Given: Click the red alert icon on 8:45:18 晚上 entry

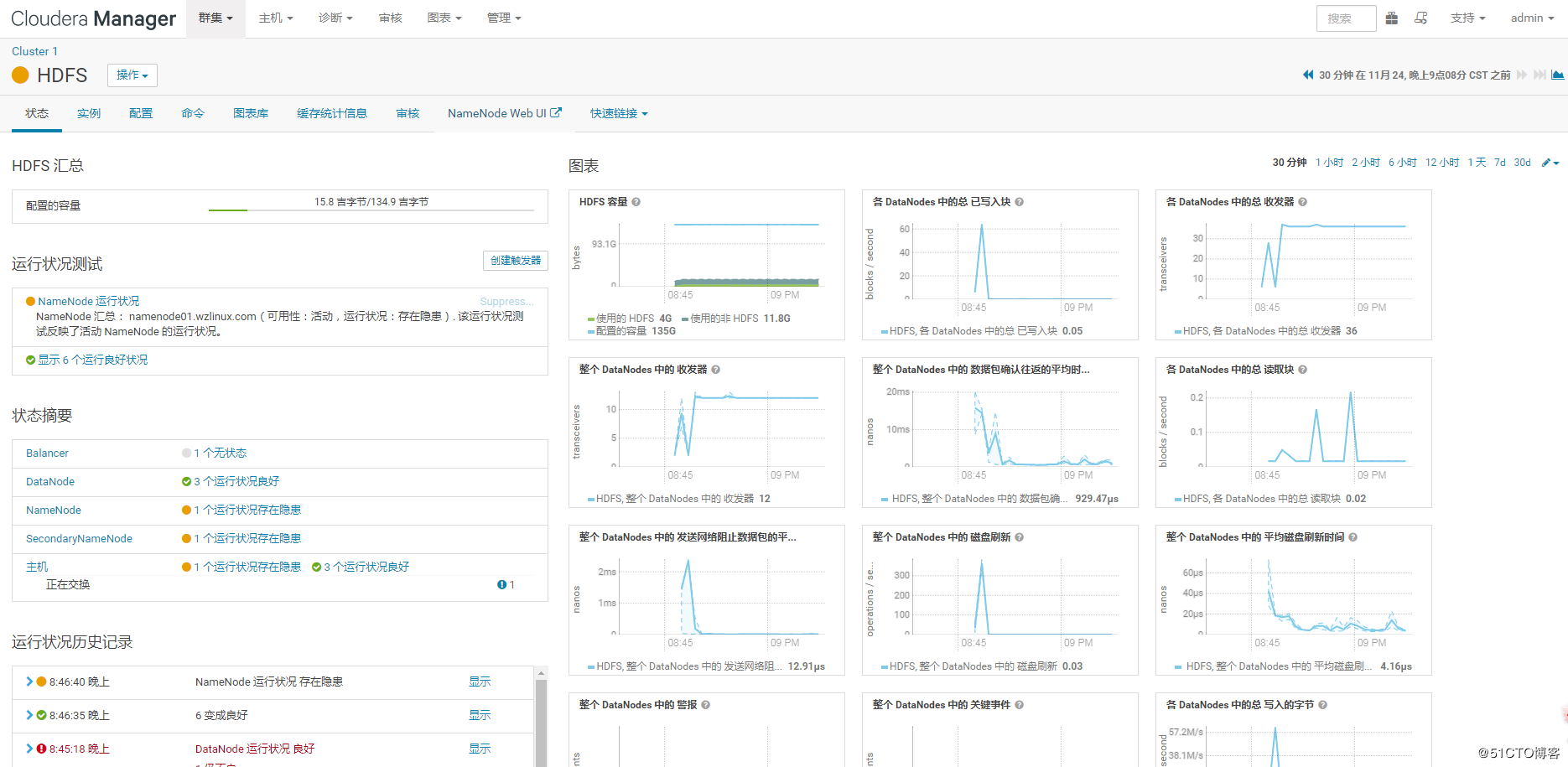Looking at the screenshot, I should pos(41,749).
